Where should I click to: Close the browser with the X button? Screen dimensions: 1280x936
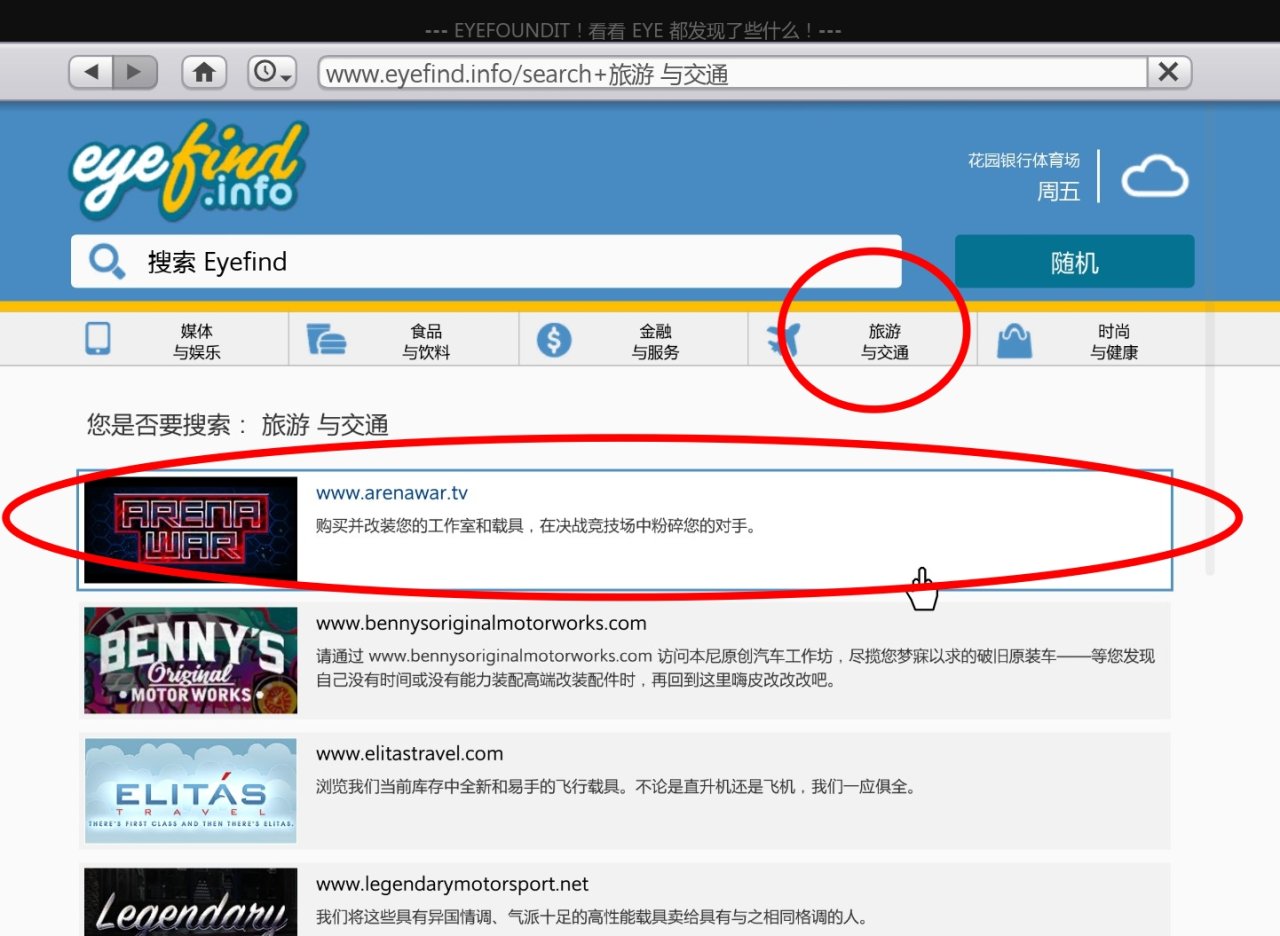[x=1168, y=72]
